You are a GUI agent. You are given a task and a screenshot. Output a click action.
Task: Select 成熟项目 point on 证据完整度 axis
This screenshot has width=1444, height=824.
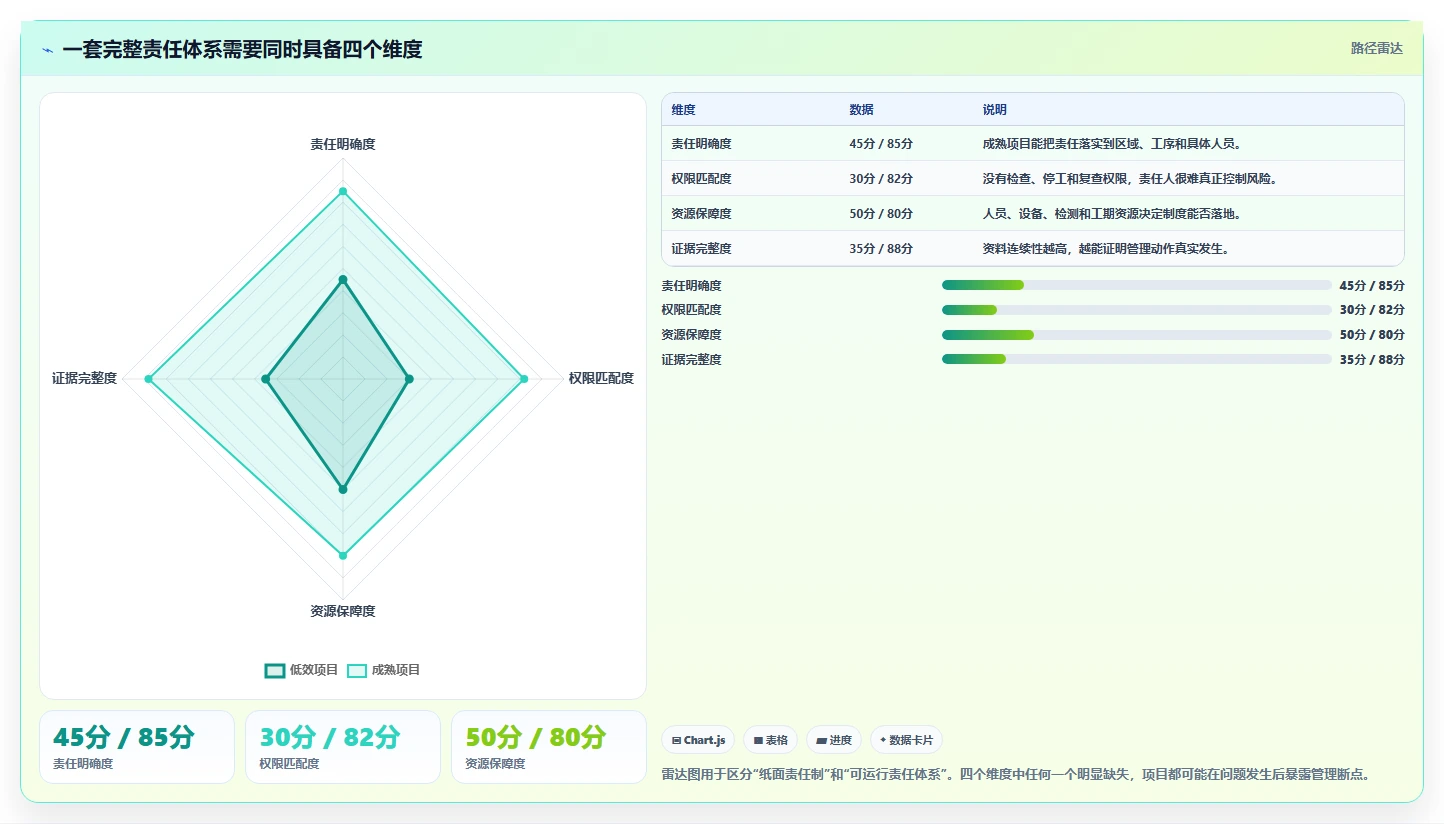point(149,378)
